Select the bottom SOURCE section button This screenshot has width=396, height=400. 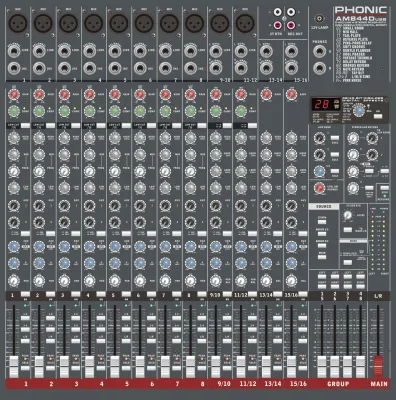[x=322, y=257]
